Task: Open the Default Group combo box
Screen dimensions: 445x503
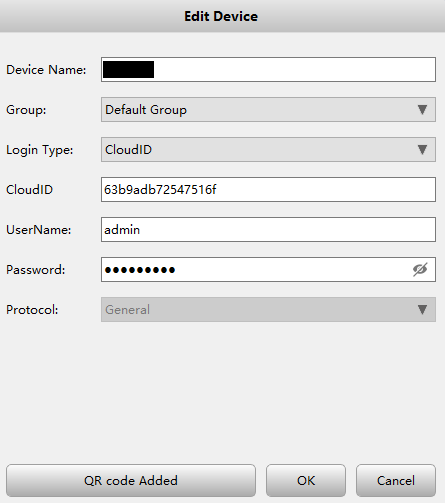Action: tap(268, 109)
